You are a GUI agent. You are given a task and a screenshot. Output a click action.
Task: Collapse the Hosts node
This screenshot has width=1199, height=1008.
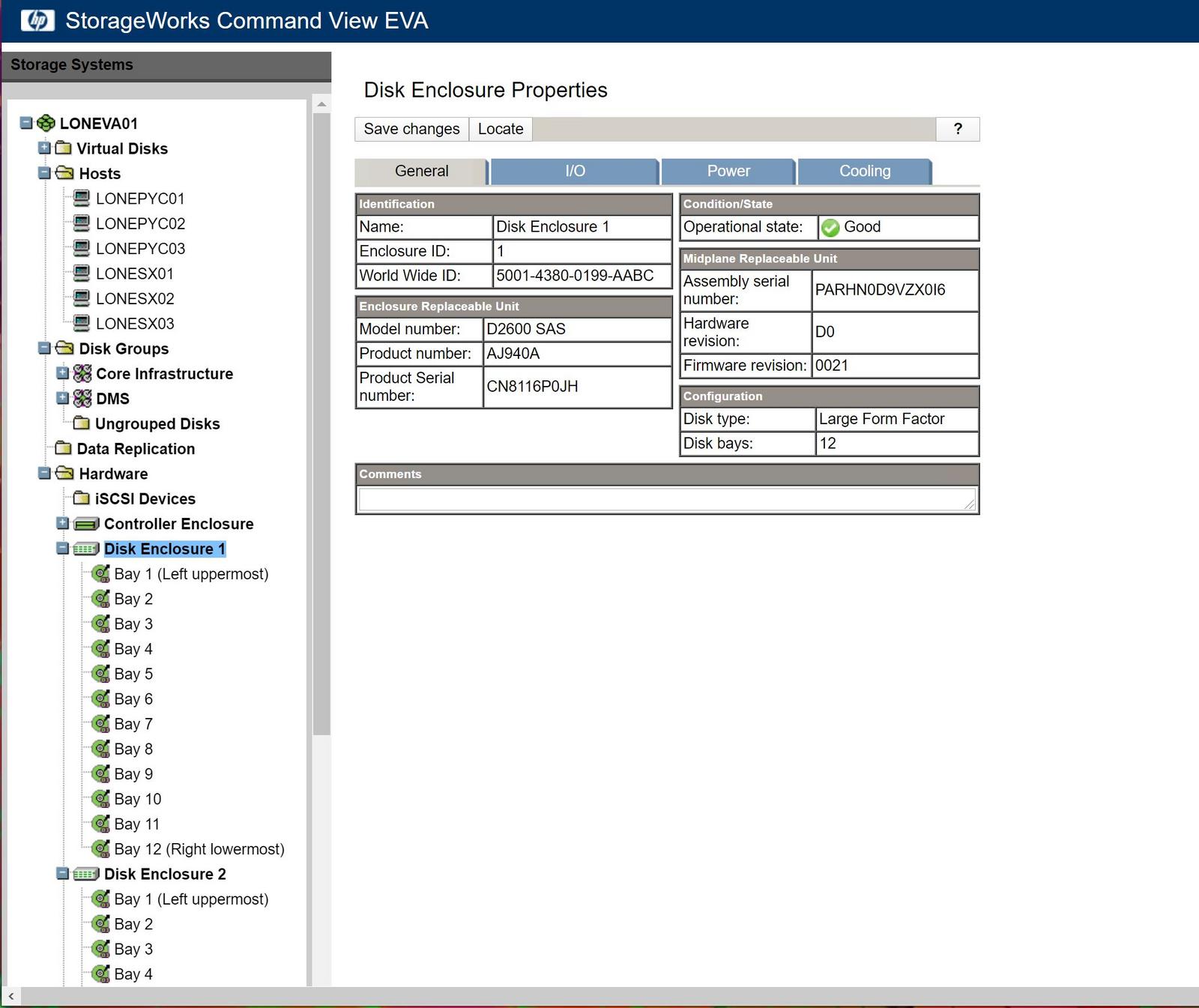click(44, 172)
